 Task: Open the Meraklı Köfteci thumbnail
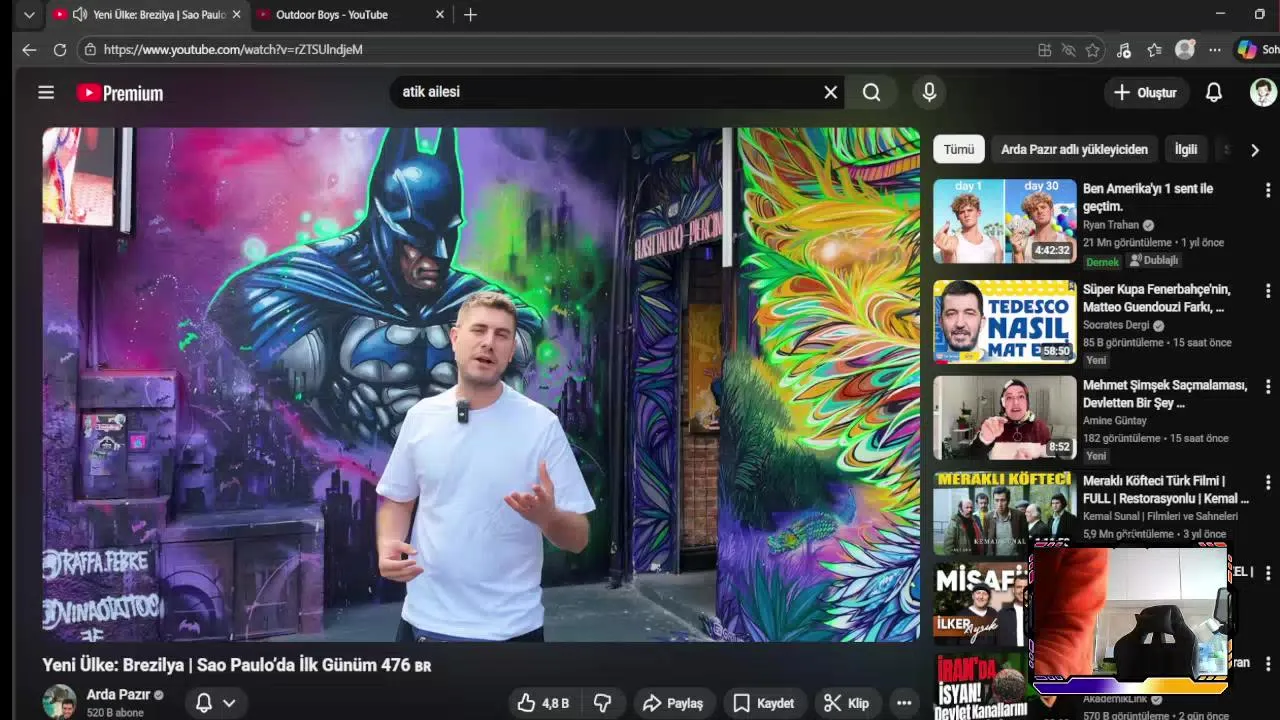tap(1005, 513)
